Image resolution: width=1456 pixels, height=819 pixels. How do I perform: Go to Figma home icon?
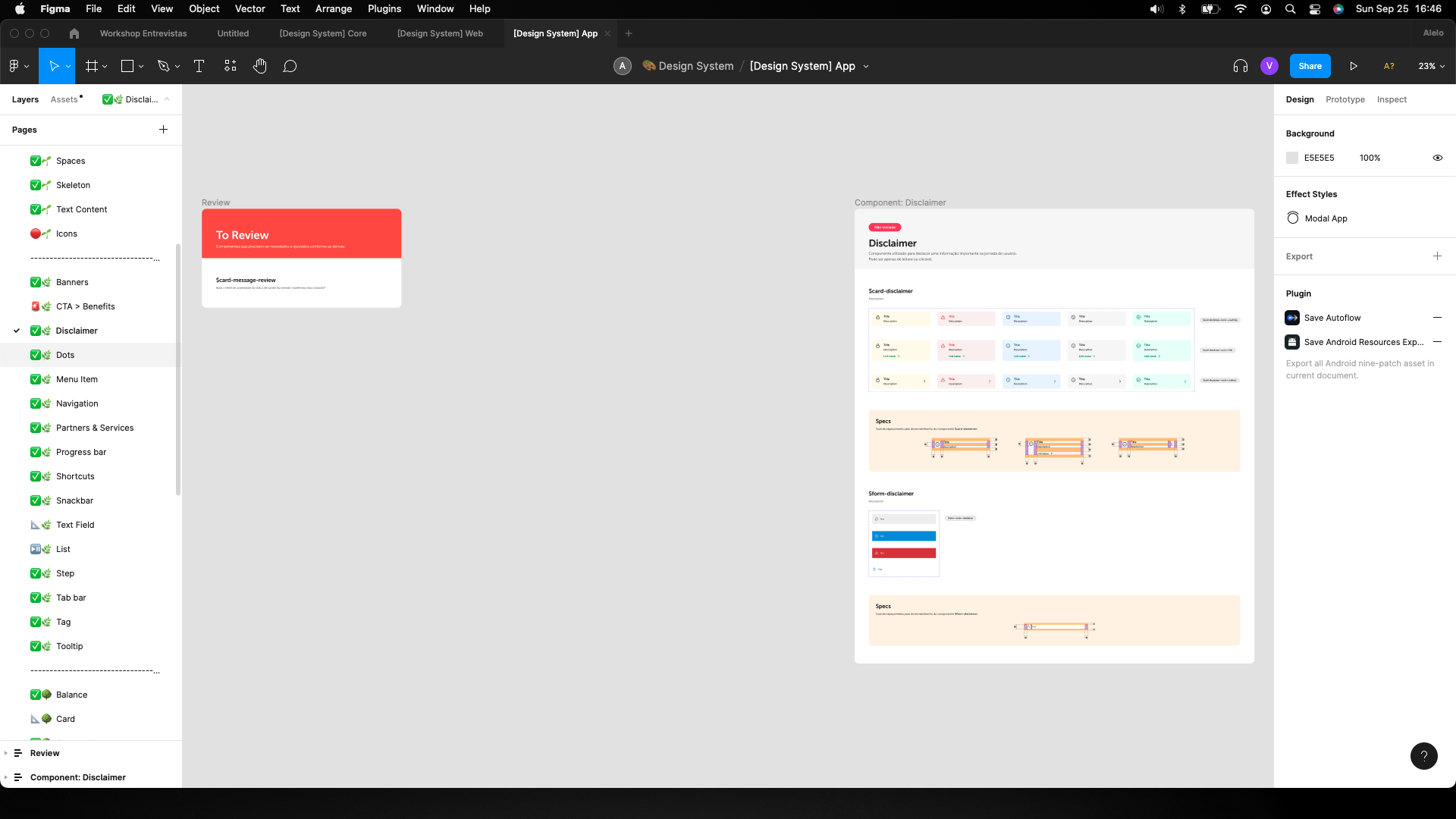coord(74,33)
